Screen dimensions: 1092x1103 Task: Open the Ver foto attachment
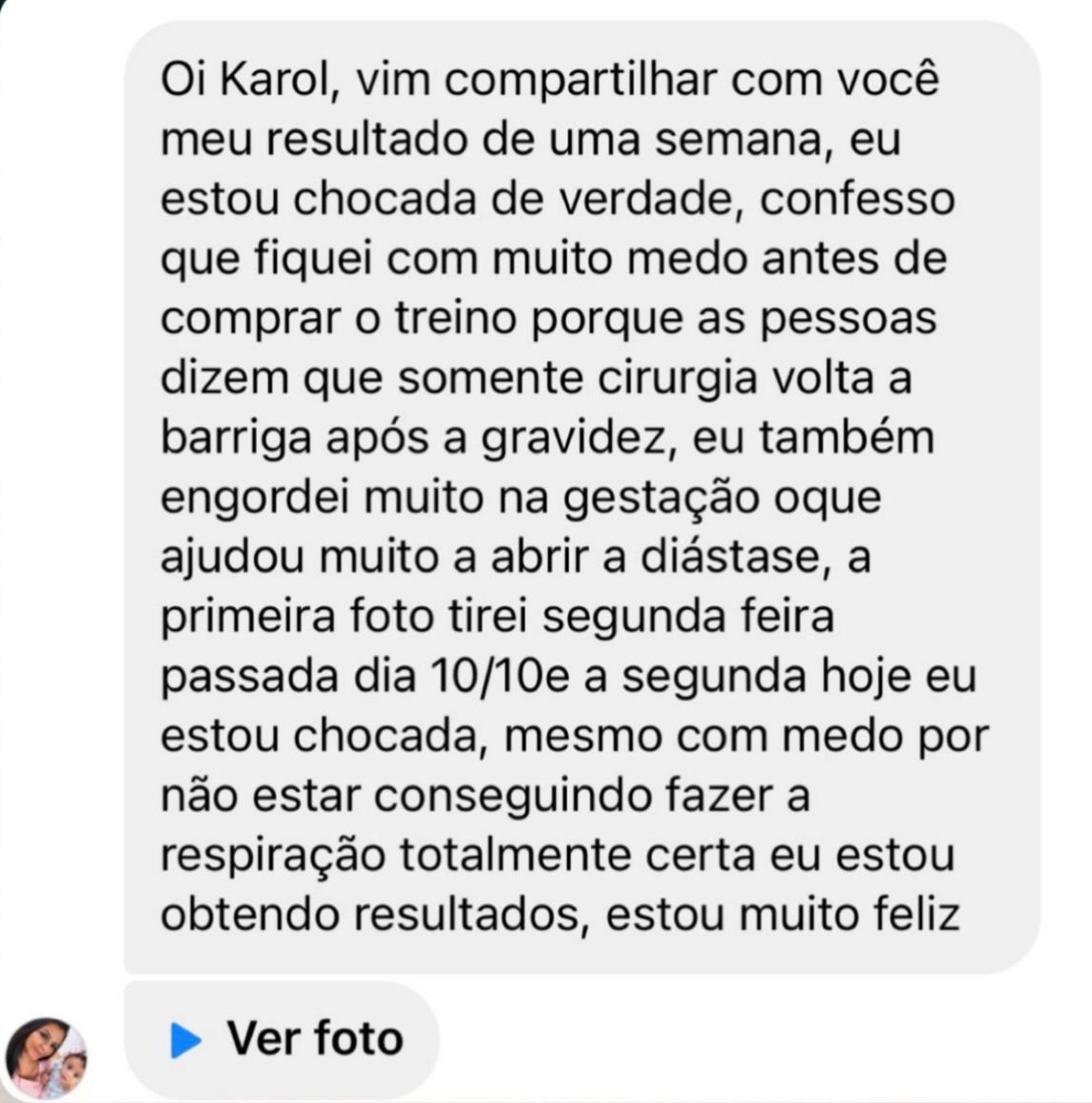coord(282,1039)
